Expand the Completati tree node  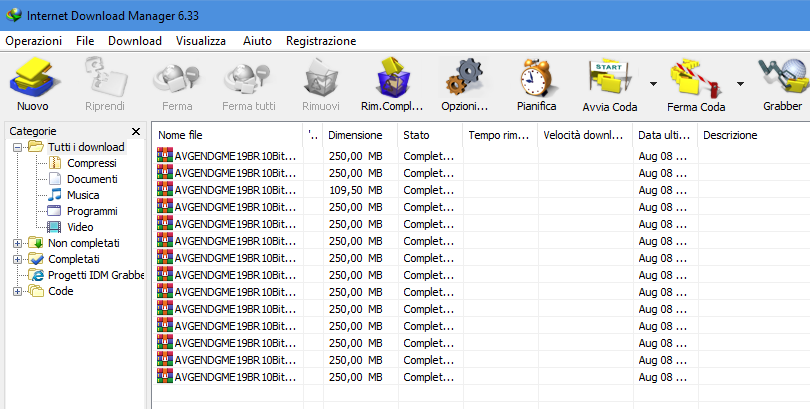pyautogui.click(x=18, y=259)
